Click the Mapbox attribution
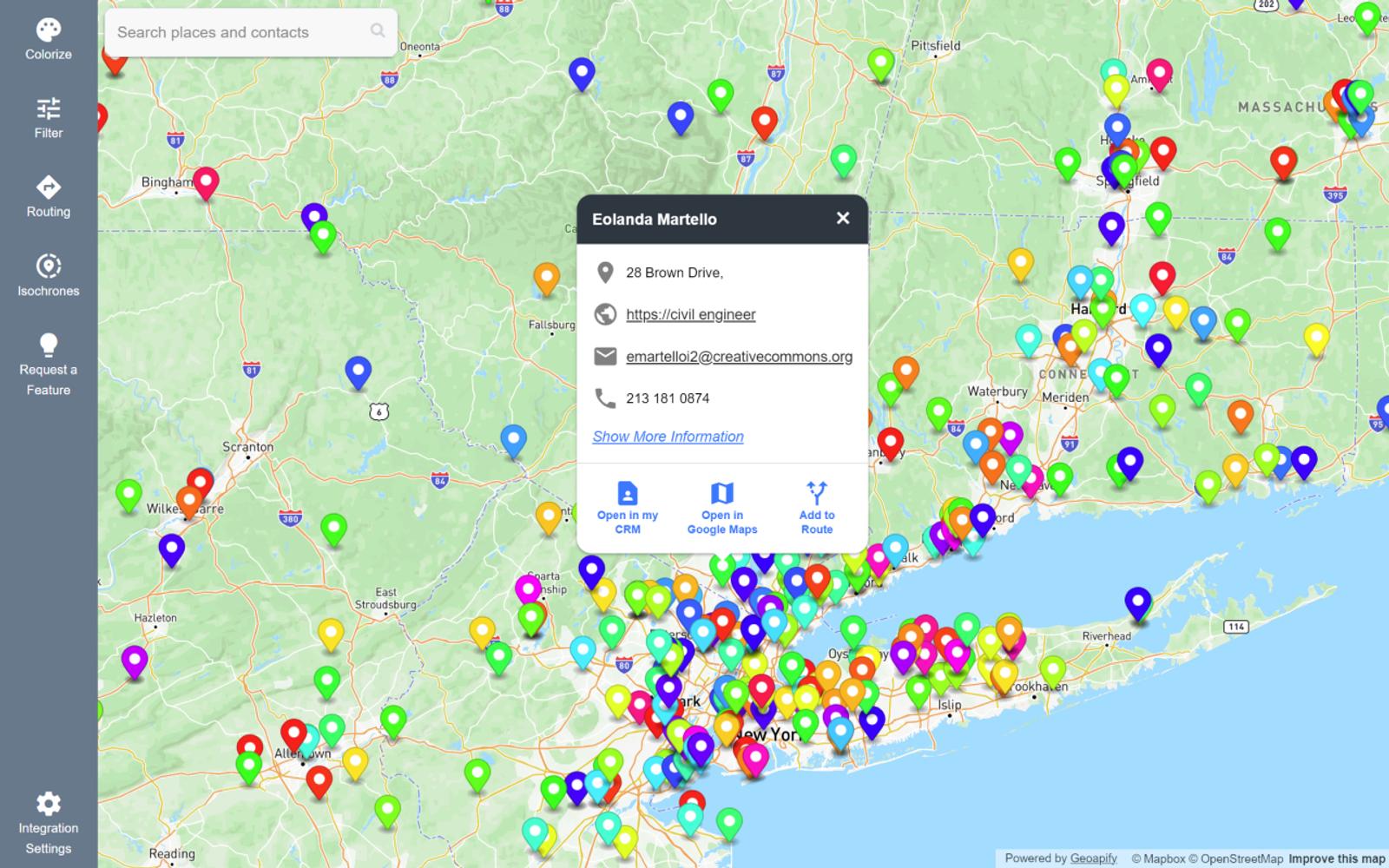Viewport: 1389px width, 868px height. pyautogui.click(x=1158, y=858)
